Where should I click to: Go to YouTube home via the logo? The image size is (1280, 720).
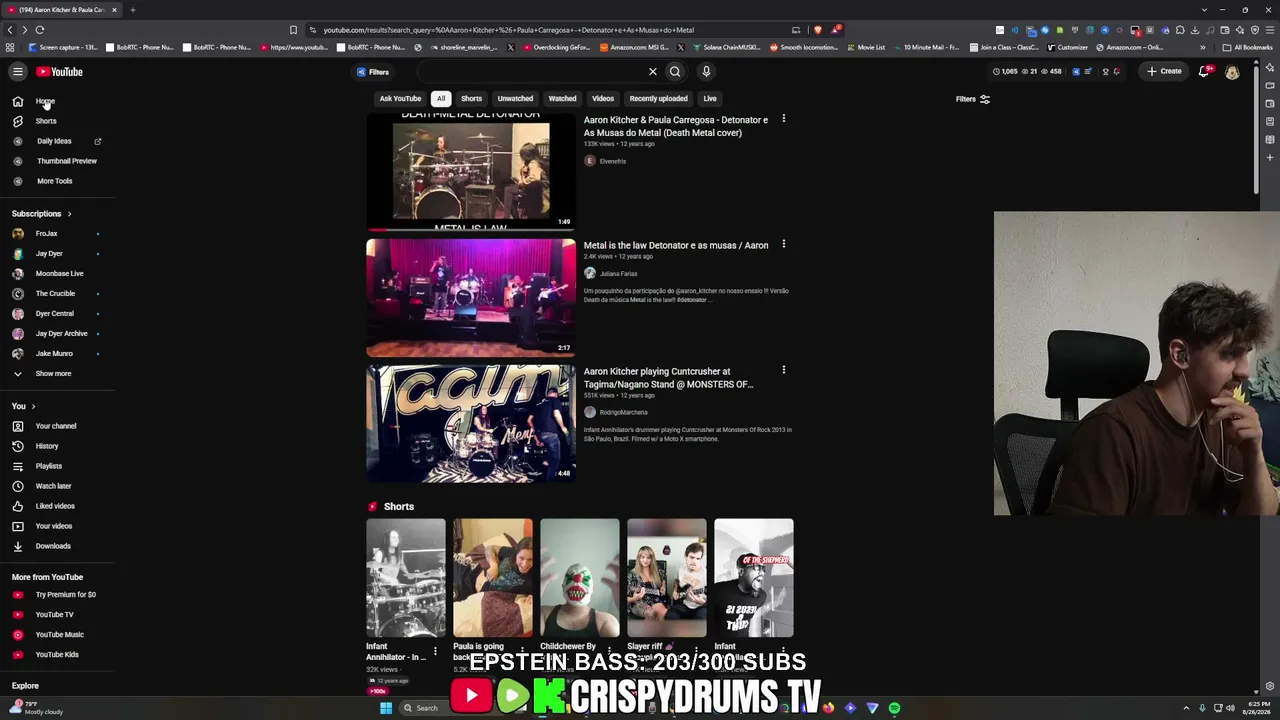60,72
